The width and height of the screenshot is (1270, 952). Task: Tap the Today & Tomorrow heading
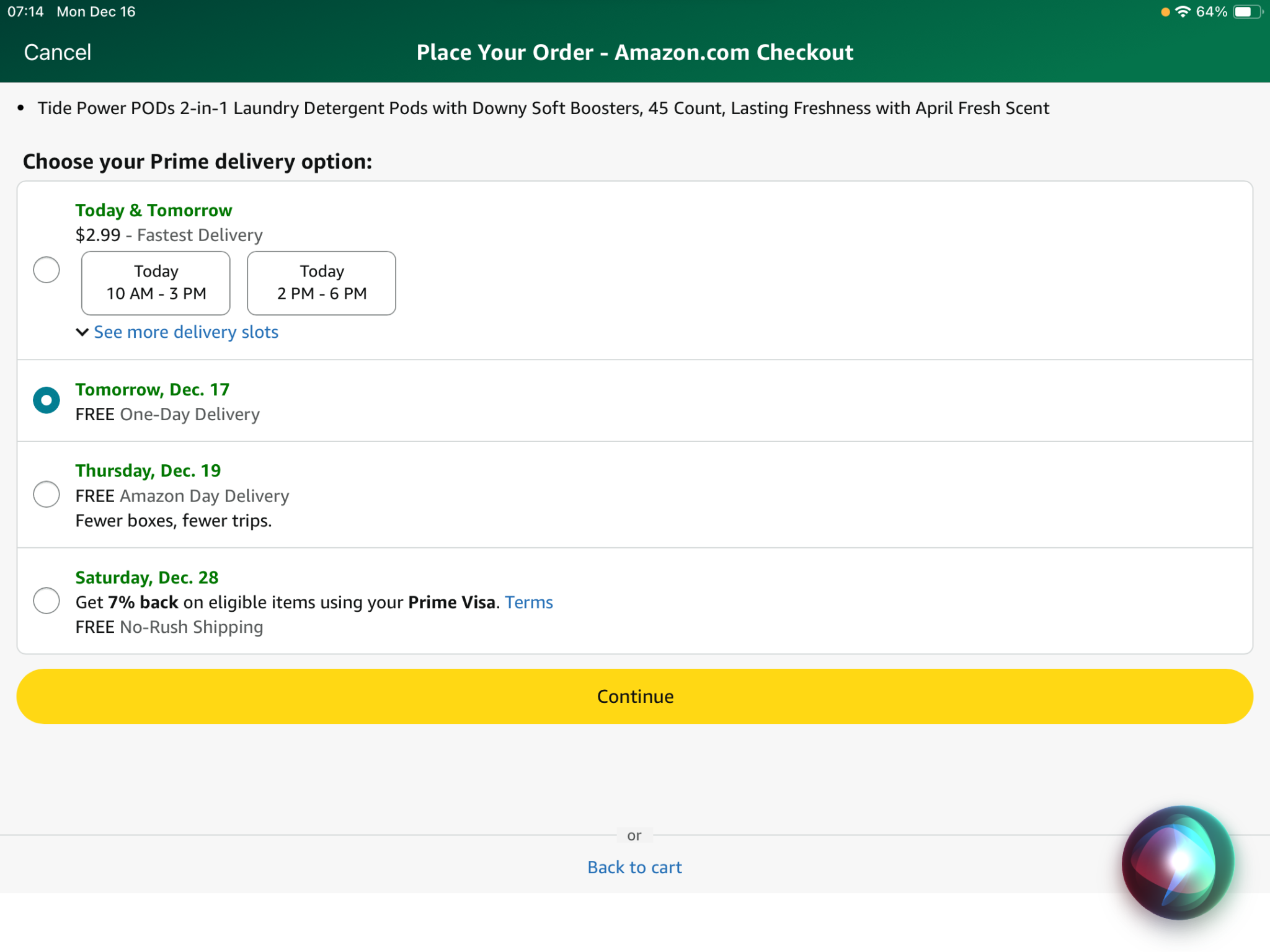point(154,211)
